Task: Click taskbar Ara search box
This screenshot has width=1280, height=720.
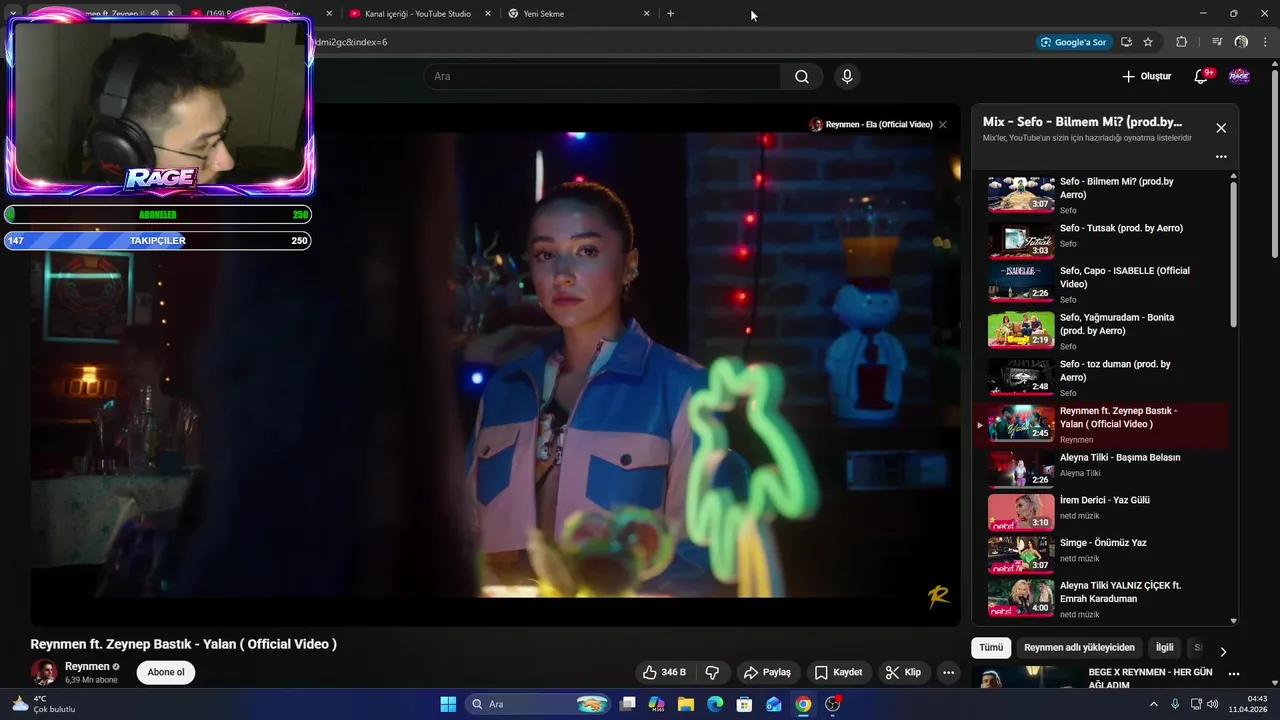Action: pos(538,704)
